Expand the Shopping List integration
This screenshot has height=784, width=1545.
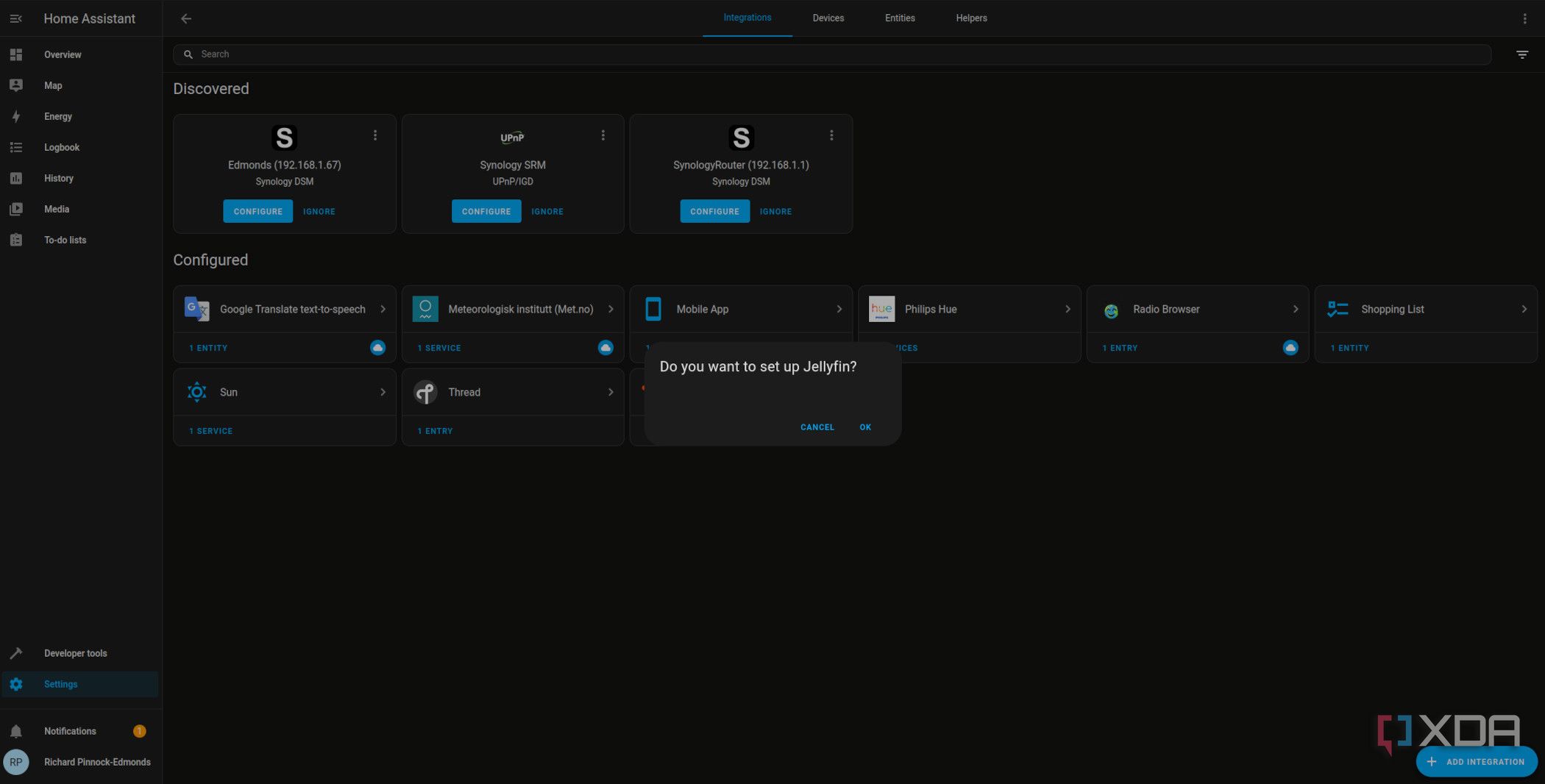pyautogui.click(x=1524, y=309)
